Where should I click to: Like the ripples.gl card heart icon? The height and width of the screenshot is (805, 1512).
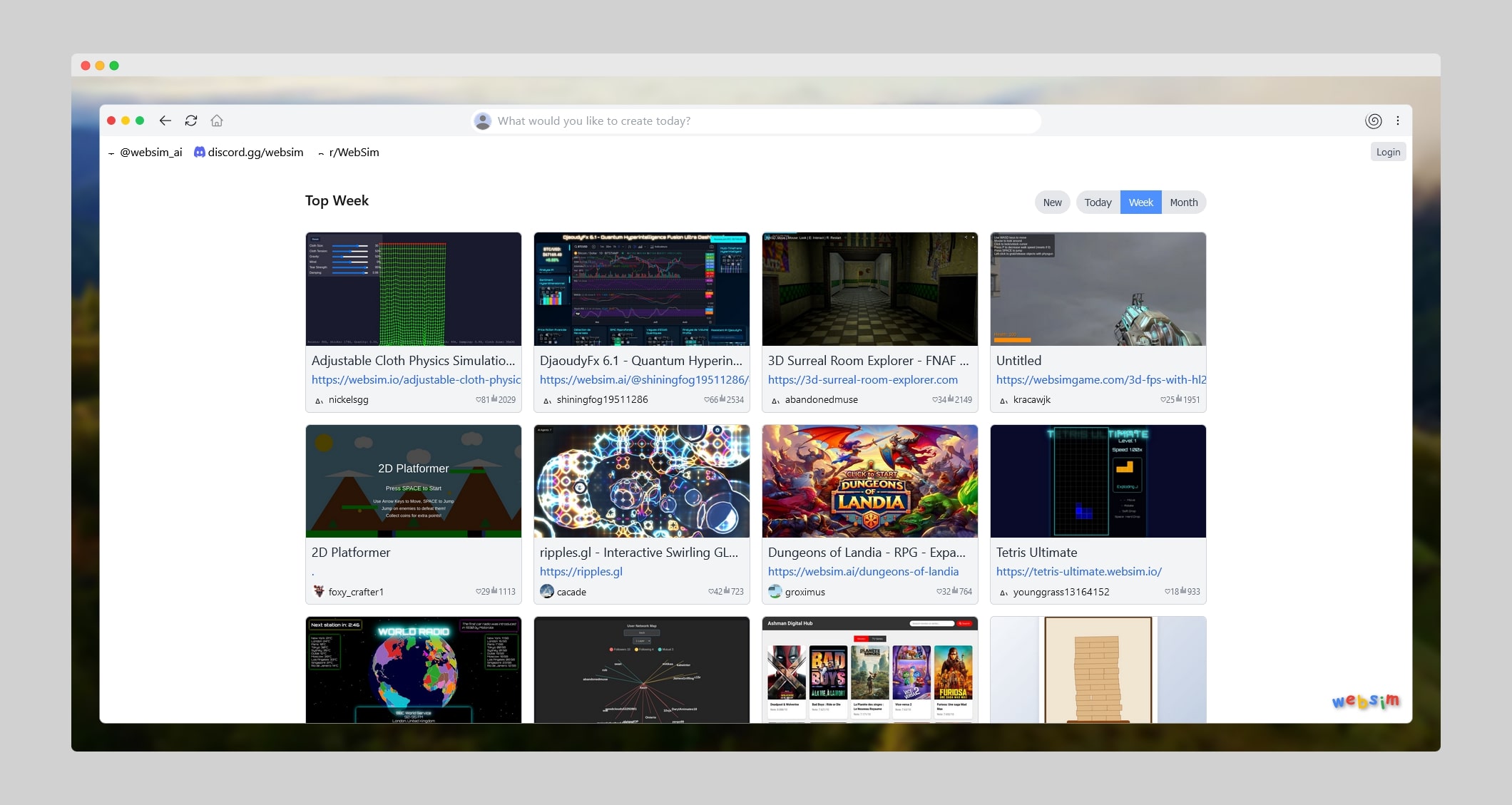pos(711,592)
